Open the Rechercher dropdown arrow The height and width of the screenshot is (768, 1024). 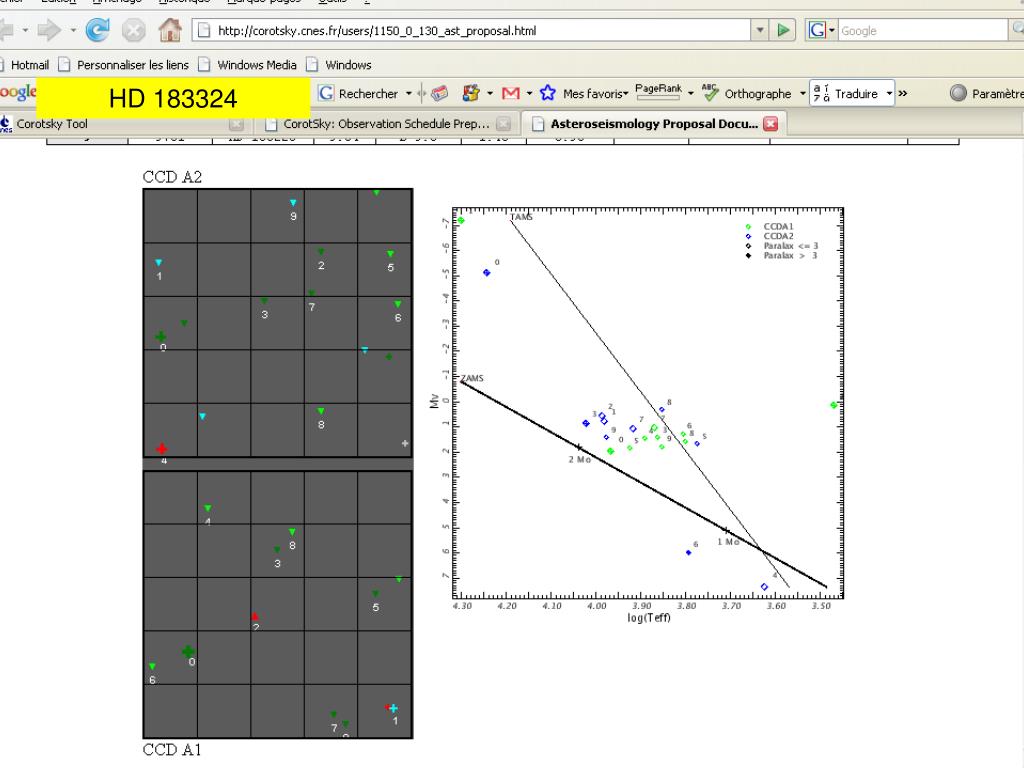(x=409, y=93)
